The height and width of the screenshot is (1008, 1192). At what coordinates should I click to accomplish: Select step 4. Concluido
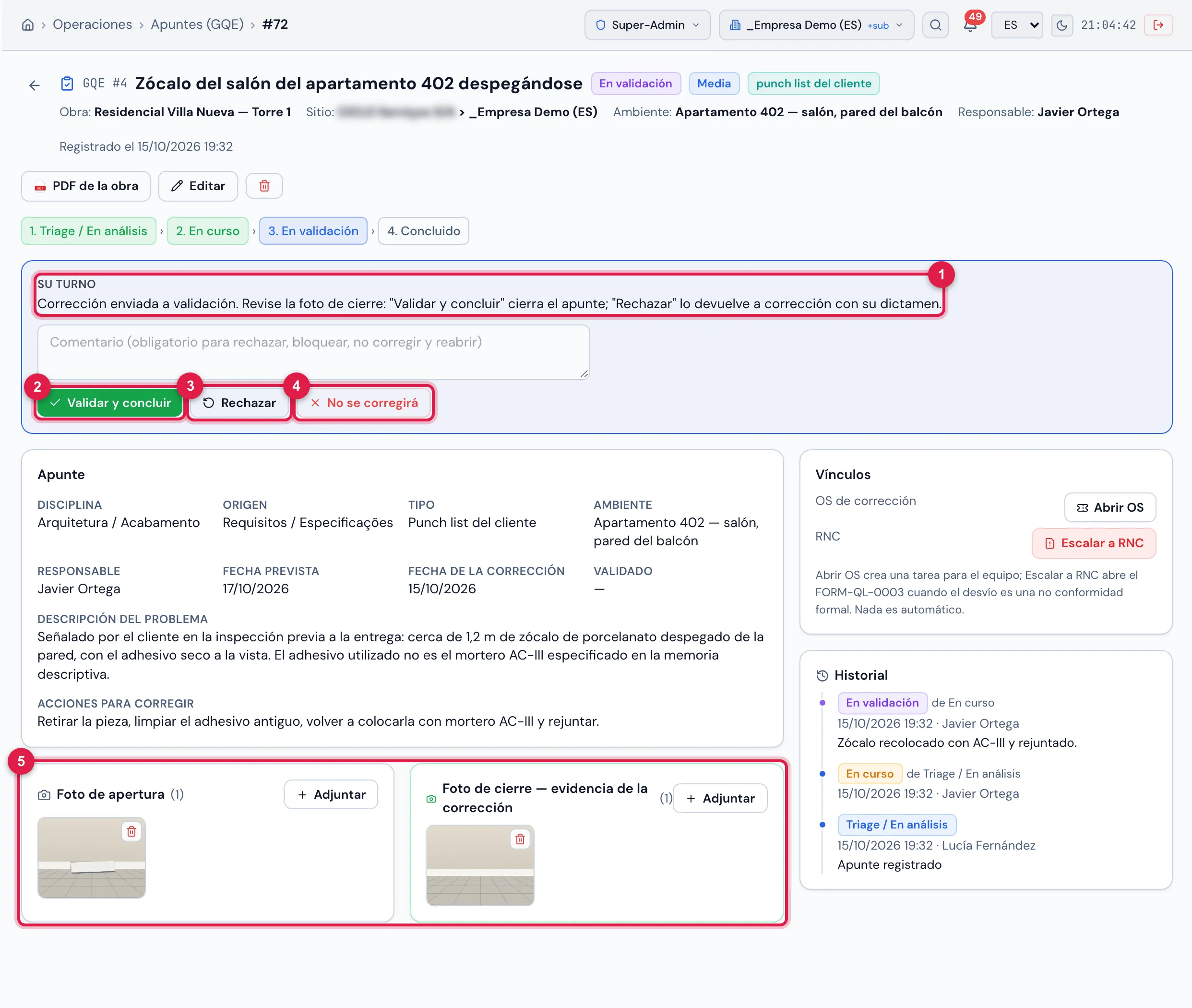coord(423,231)
